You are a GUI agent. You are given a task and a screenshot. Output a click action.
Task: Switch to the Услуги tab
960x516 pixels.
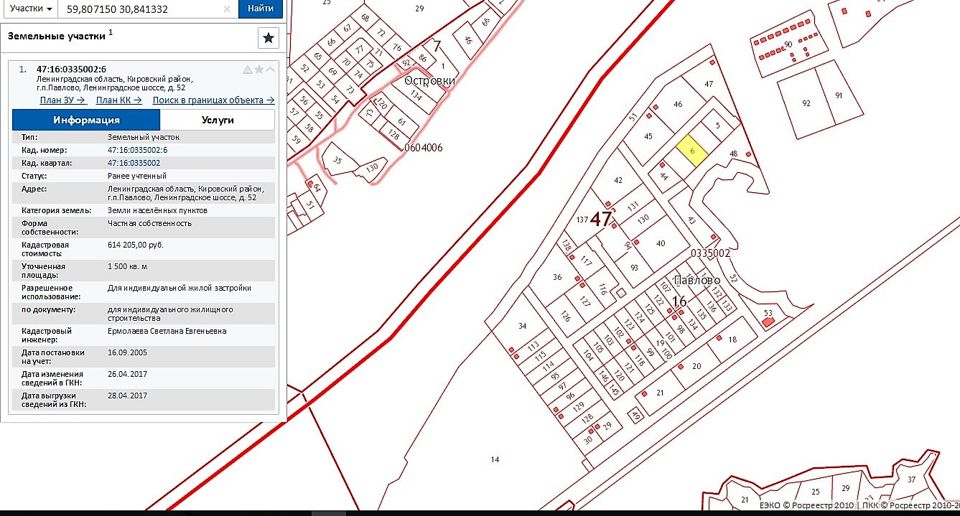(217, 120)
